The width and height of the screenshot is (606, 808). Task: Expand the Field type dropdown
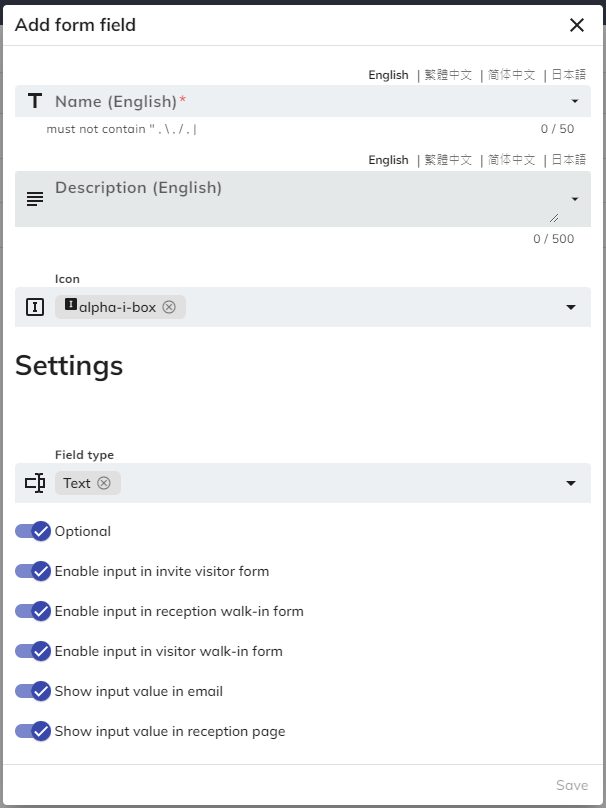point(571,483)
